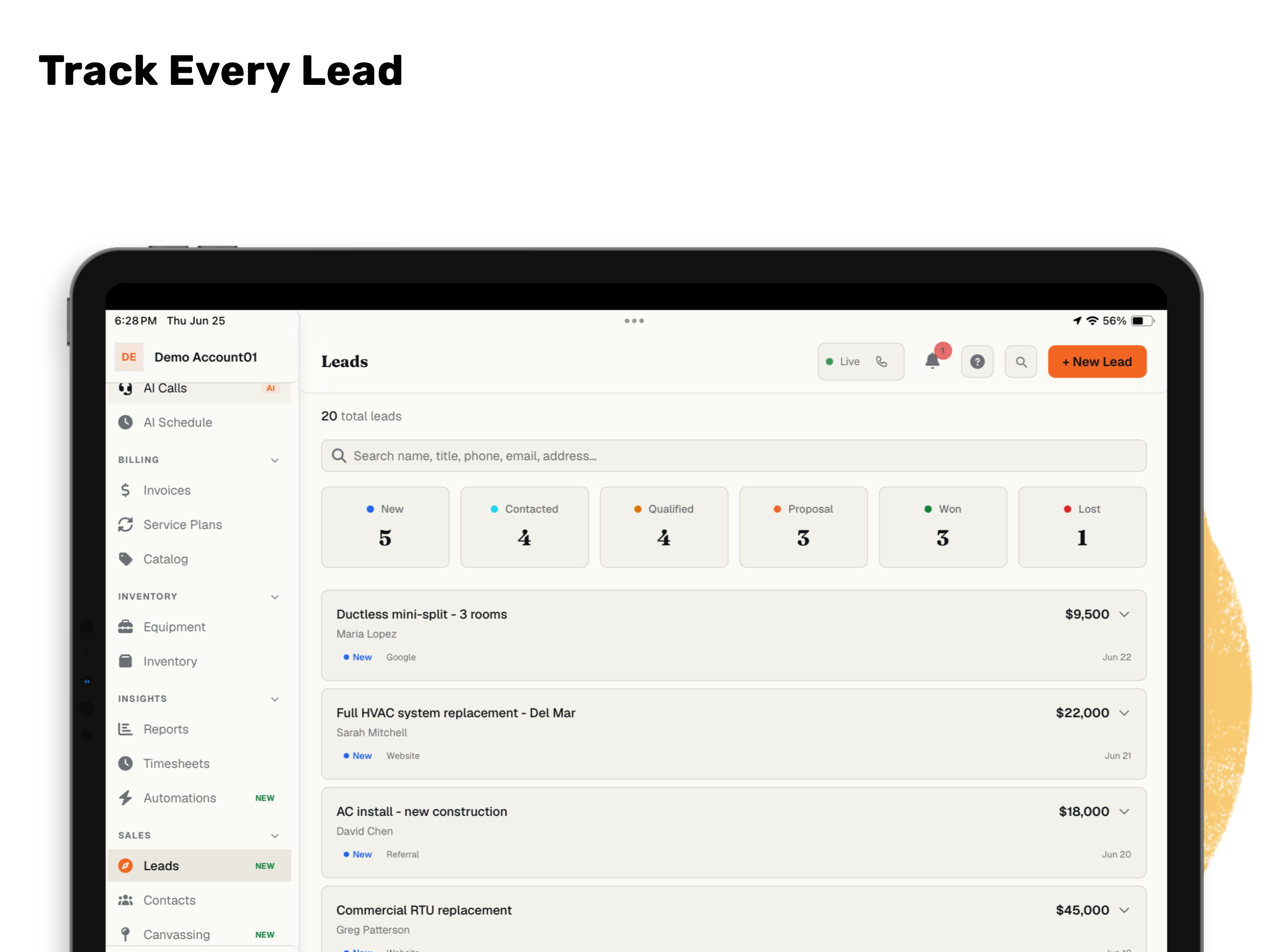The height and width of the screenshot is (952, 1270).
Task: Filter leads by New status
Action: point(385,527)
